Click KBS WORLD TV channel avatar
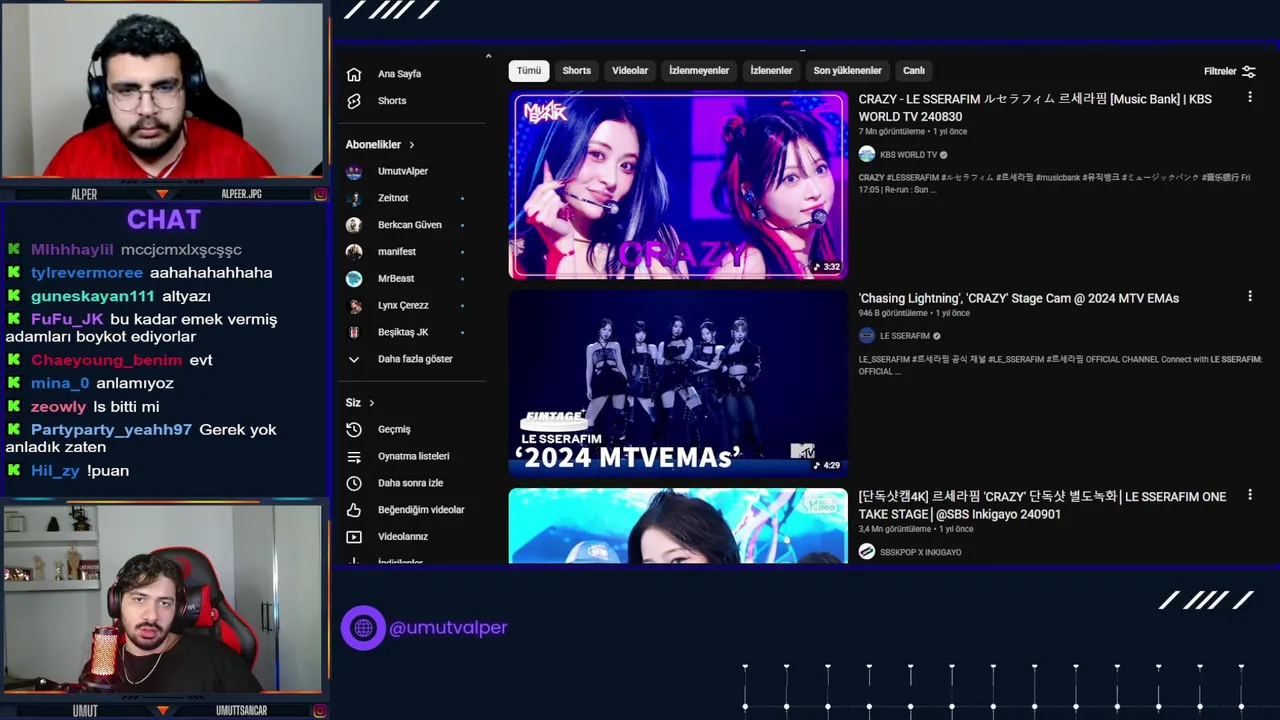Image resolution: width=1280 pixels, height=720 pixels. pyautogui.click(x=867, y=154)
